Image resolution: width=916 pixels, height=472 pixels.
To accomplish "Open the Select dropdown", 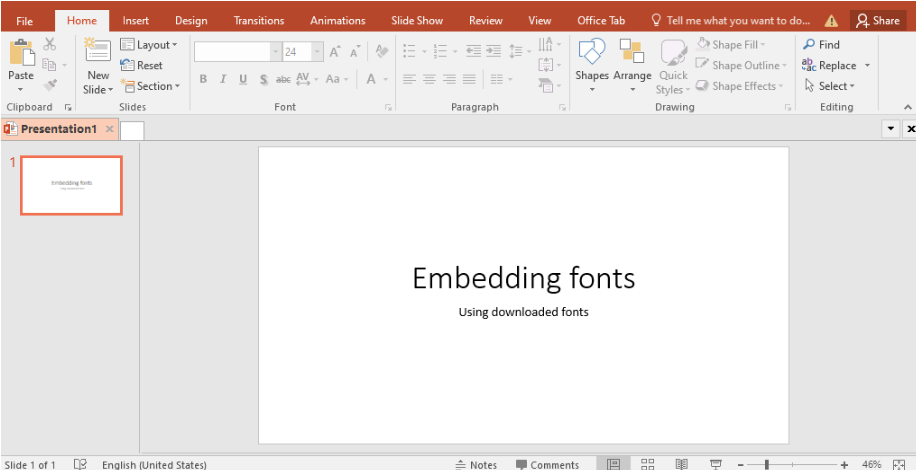I will coord(830,86).
